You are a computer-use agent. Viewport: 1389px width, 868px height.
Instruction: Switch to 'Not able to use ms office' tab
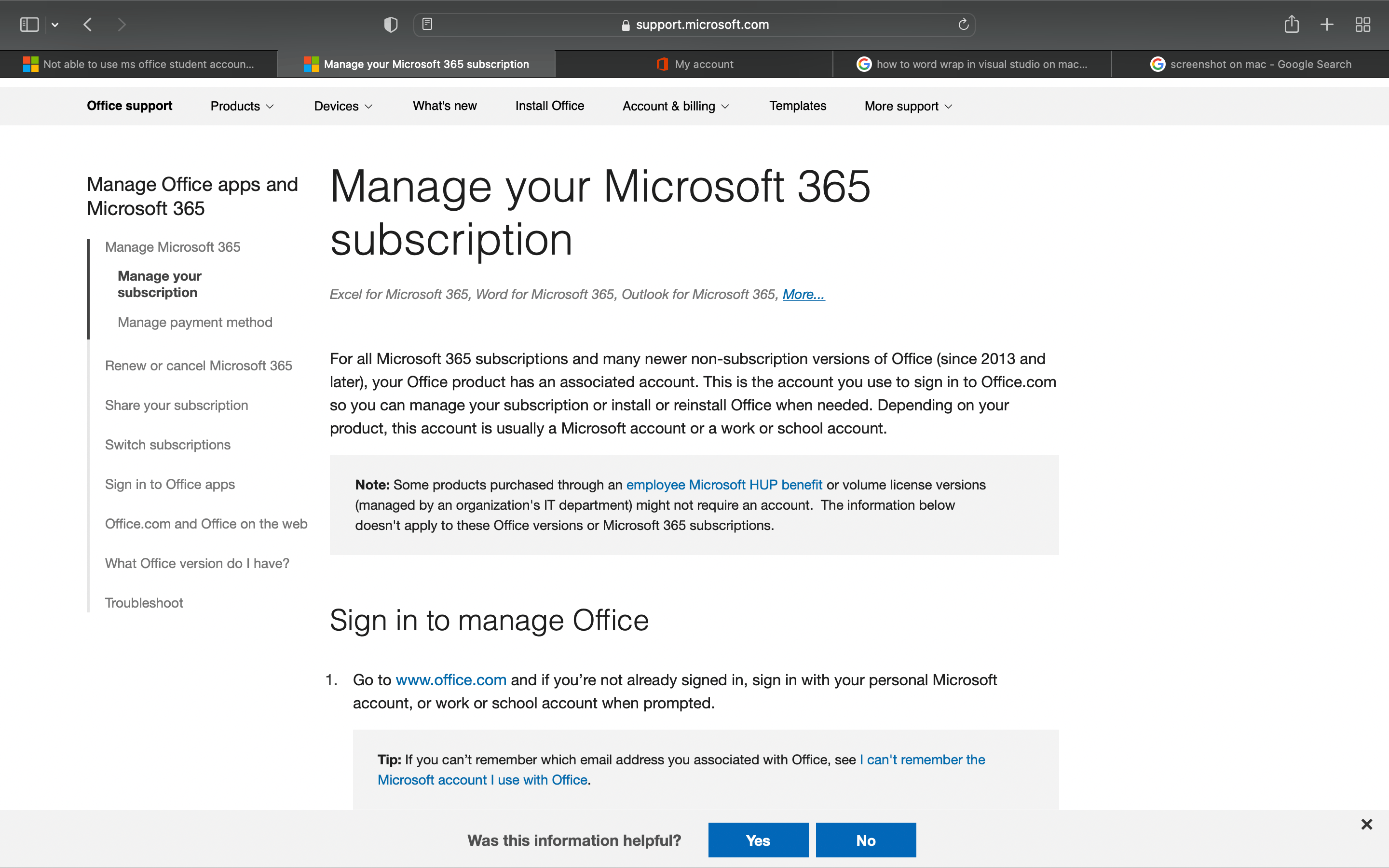pos(138,64)
